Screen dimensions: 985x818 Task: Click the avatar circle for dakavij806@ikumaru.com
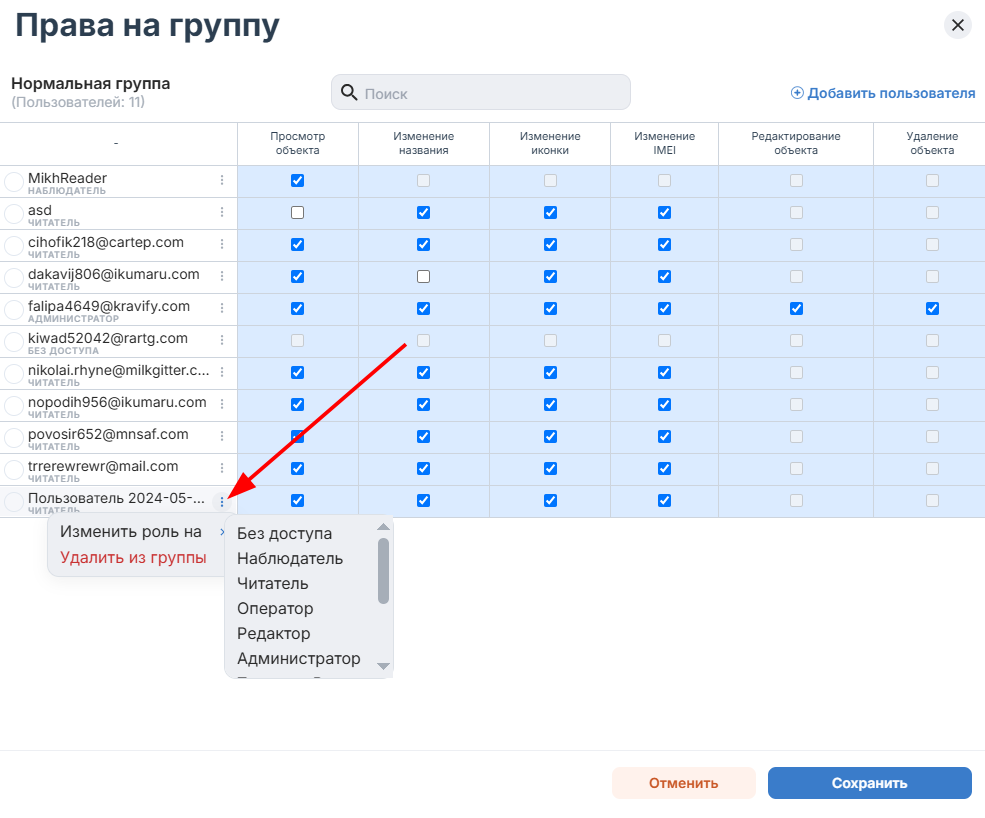tap(14, 278)
